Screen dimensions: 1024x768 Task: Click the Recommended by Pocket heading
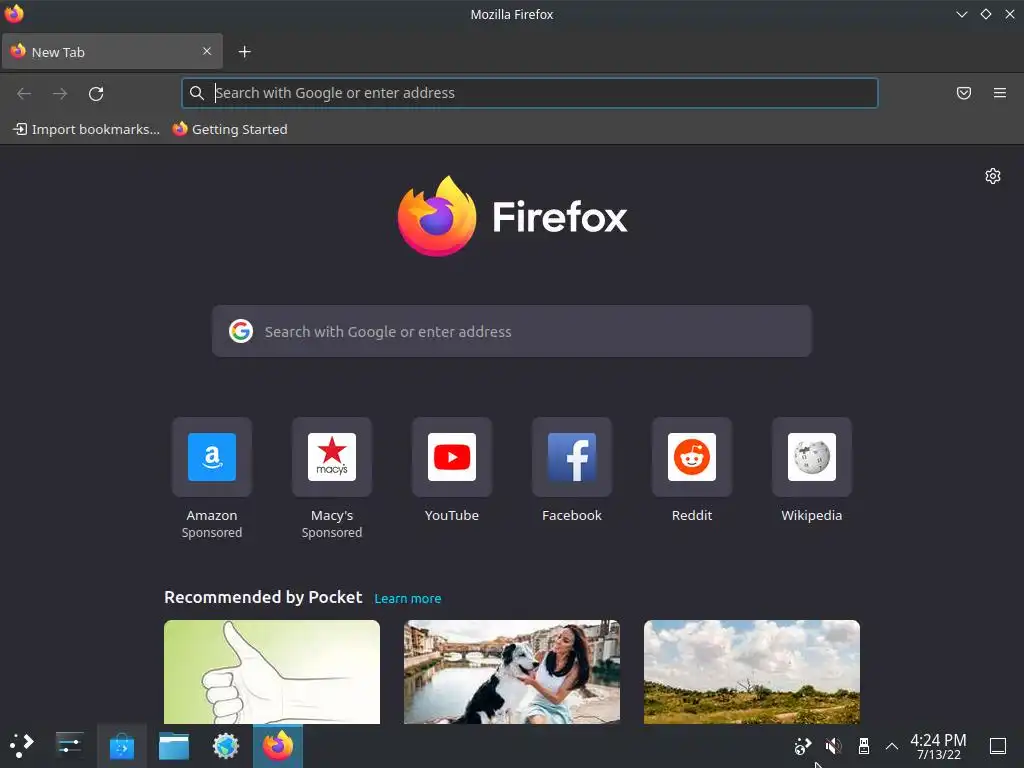click(263, 597)
